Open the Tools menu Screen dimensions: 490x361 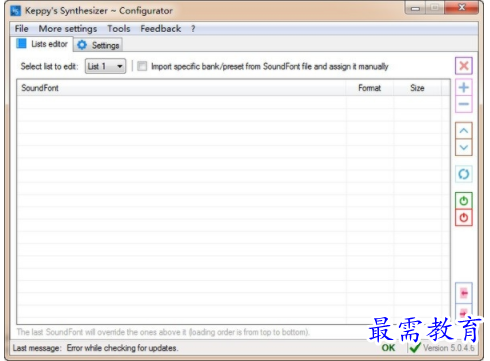coord(119,29)
